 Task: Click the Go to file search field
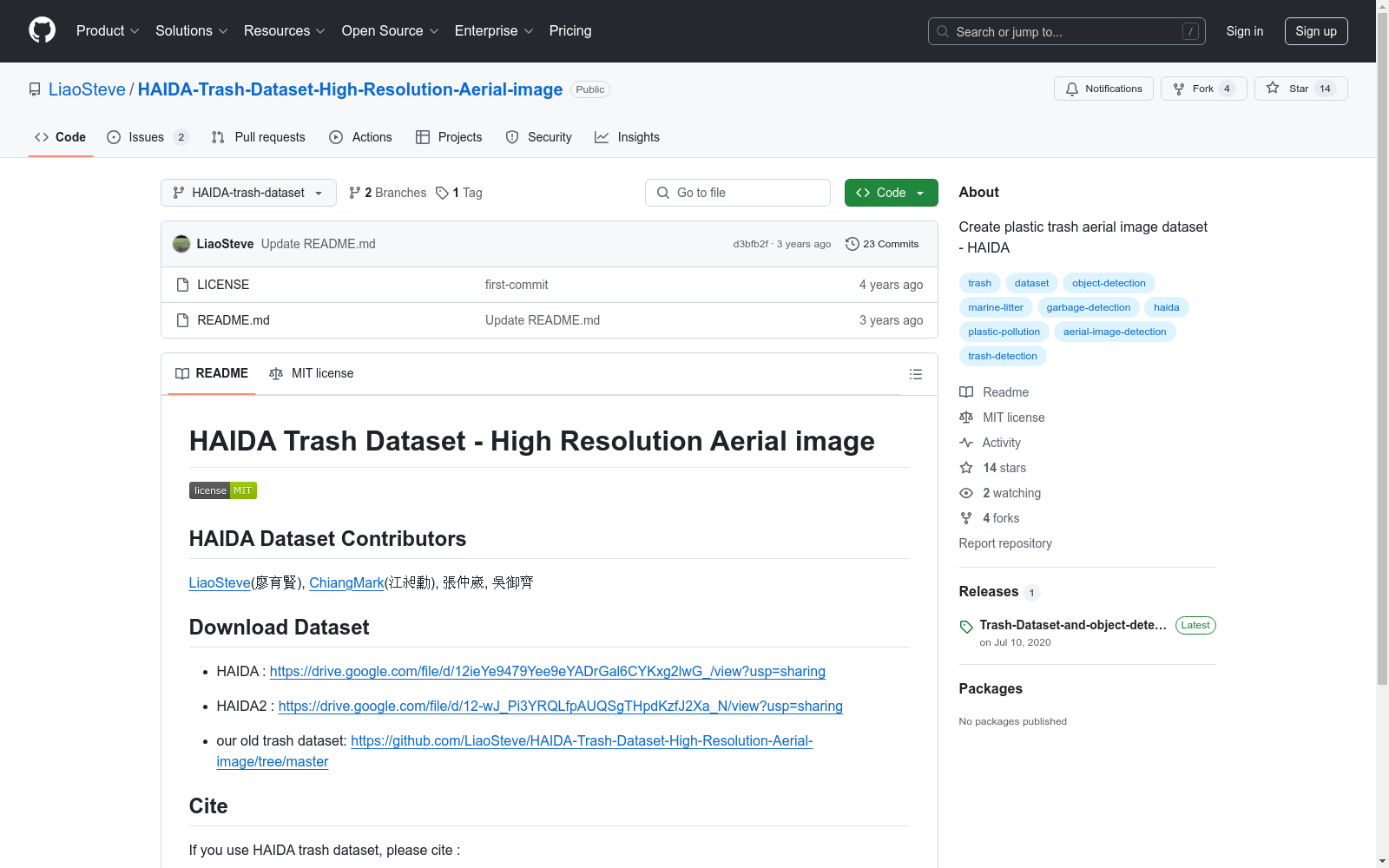pyautogui.click(x=738, y=193)
